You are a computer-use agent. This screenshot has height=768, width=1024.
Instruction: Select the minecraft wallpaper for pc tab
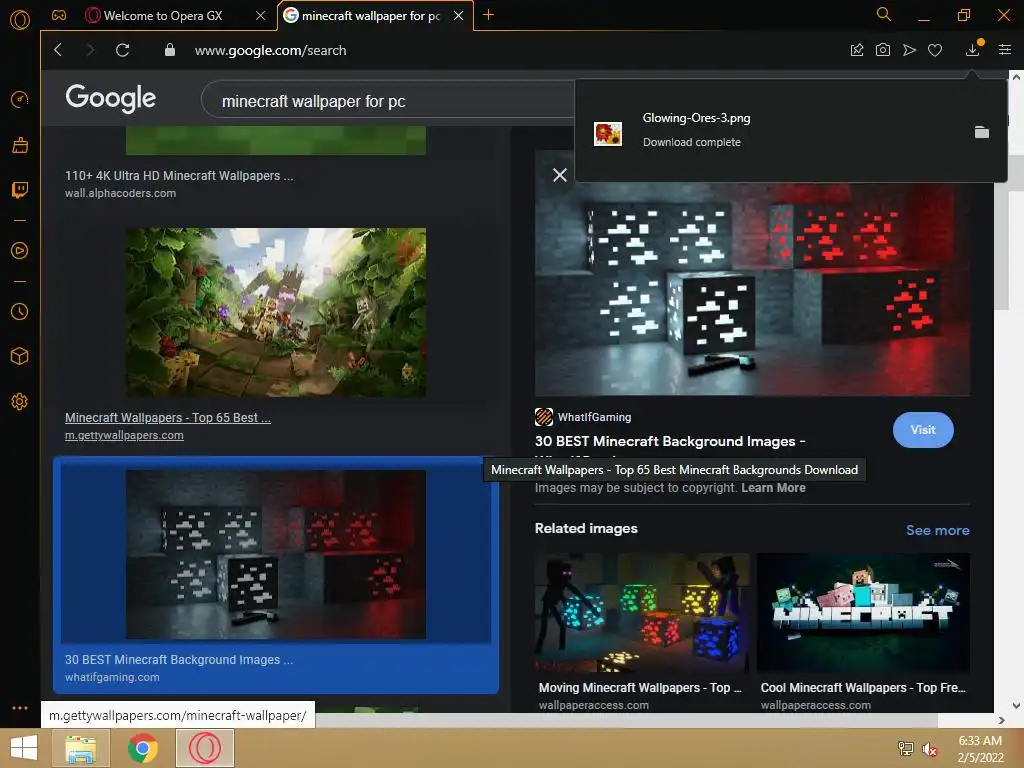[371, 16]
